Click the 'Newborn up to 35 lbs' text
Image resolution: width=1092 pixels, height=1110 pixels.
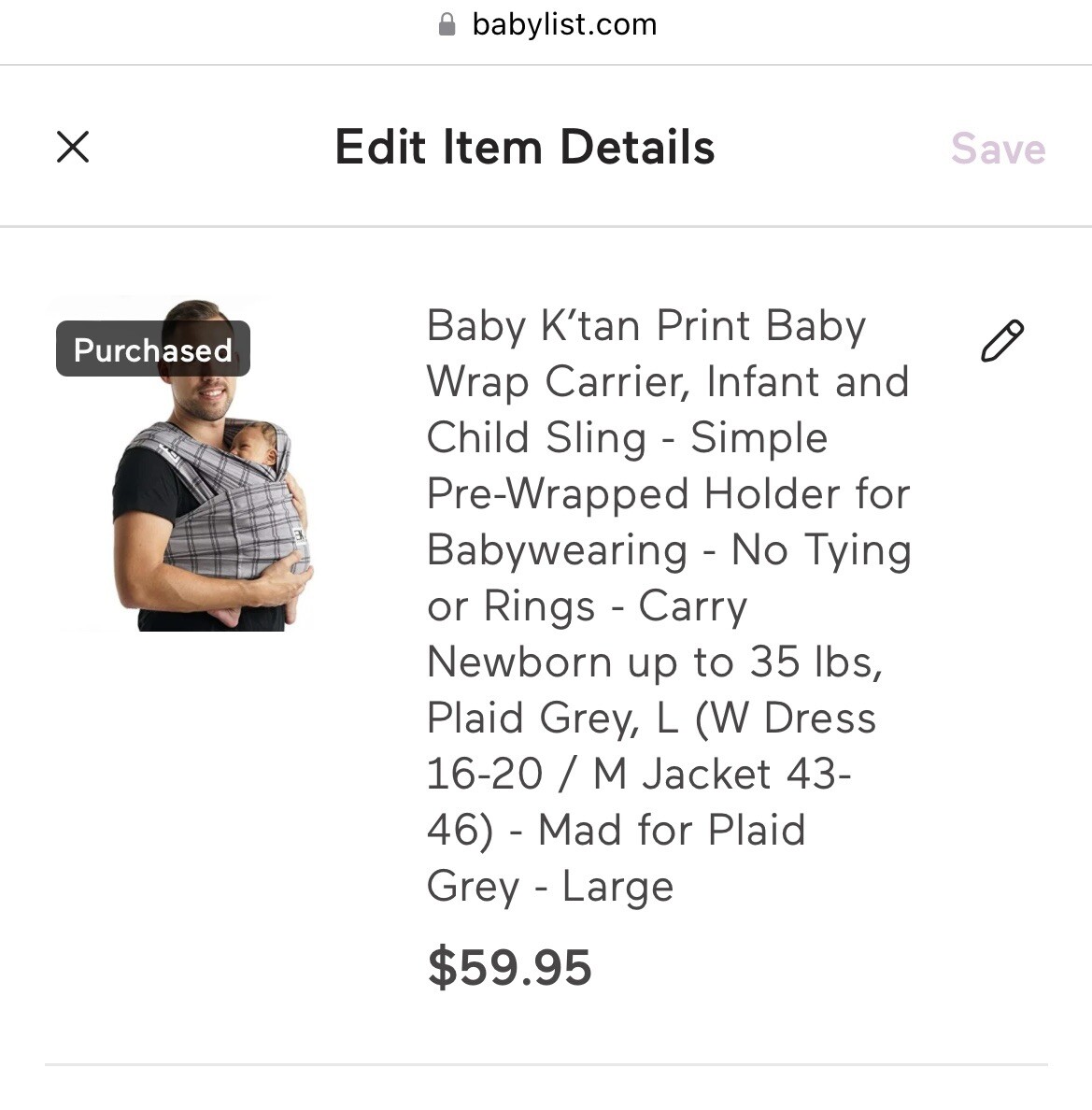(654, 662)
